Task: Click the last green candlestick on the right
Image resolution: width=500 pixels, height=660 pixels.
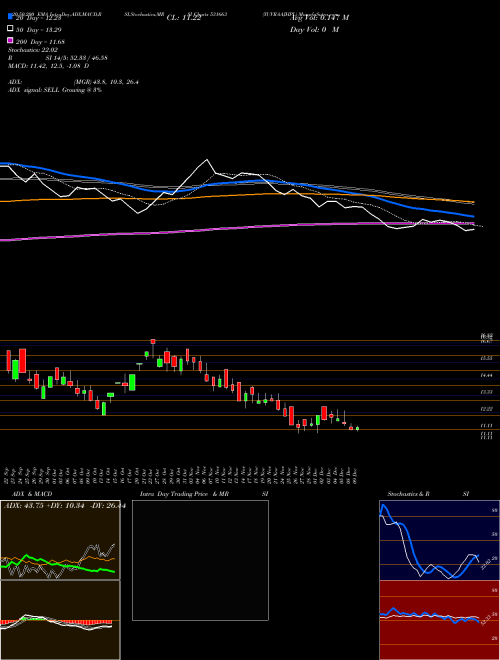Action: coord(357,428)
